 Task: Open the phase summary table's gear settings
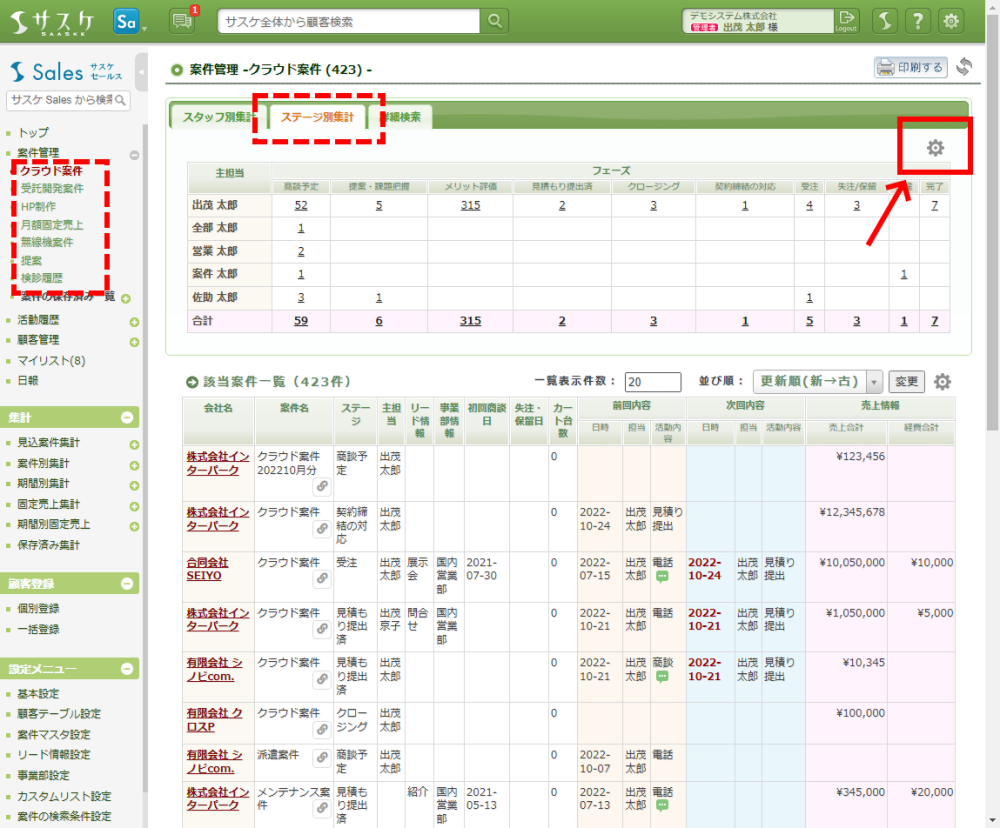pos(935,148)
